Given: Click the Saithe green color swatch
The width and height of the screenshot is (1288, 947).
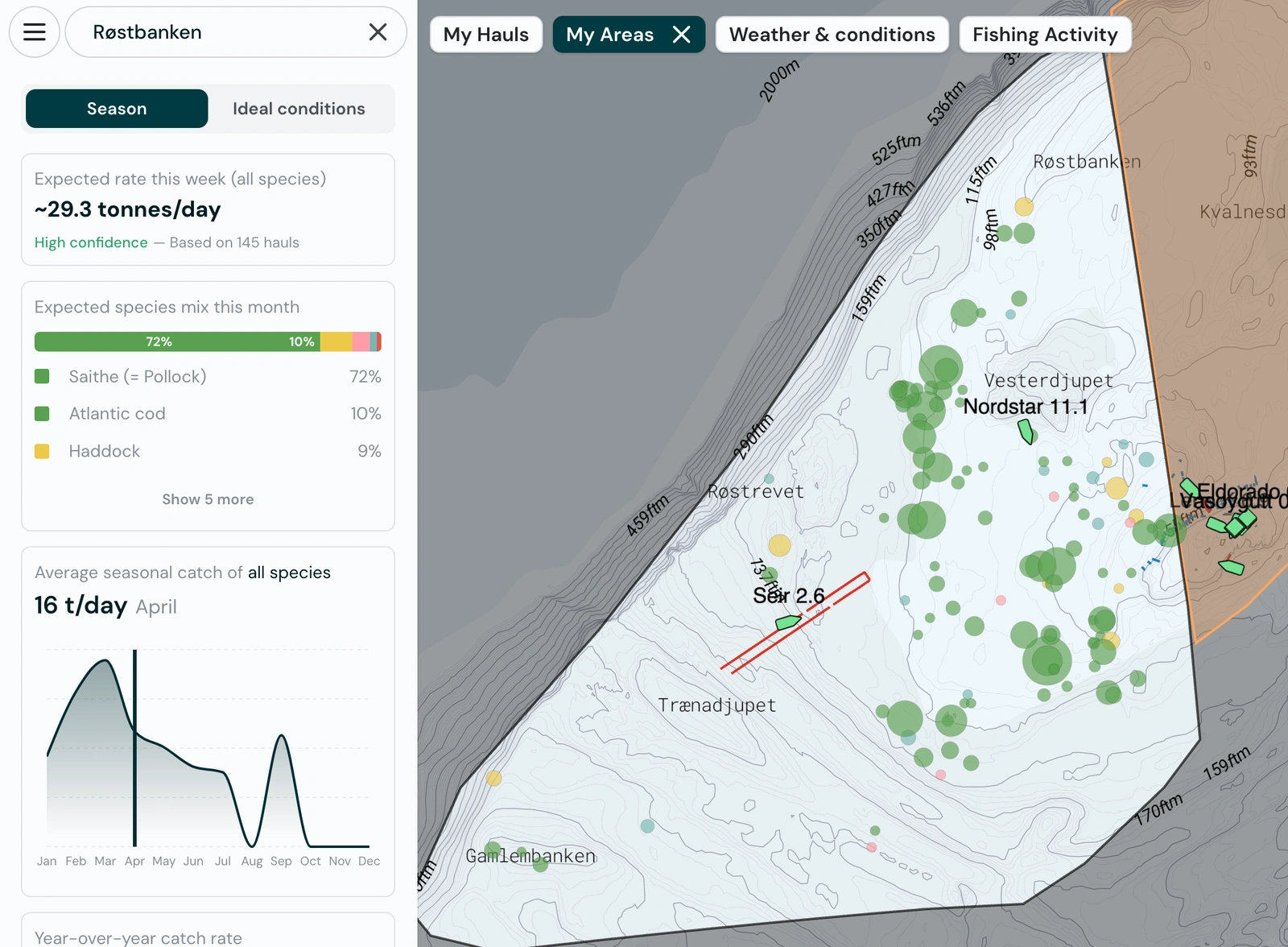Looking at the screenshot, I should click(x=43, y=377).
